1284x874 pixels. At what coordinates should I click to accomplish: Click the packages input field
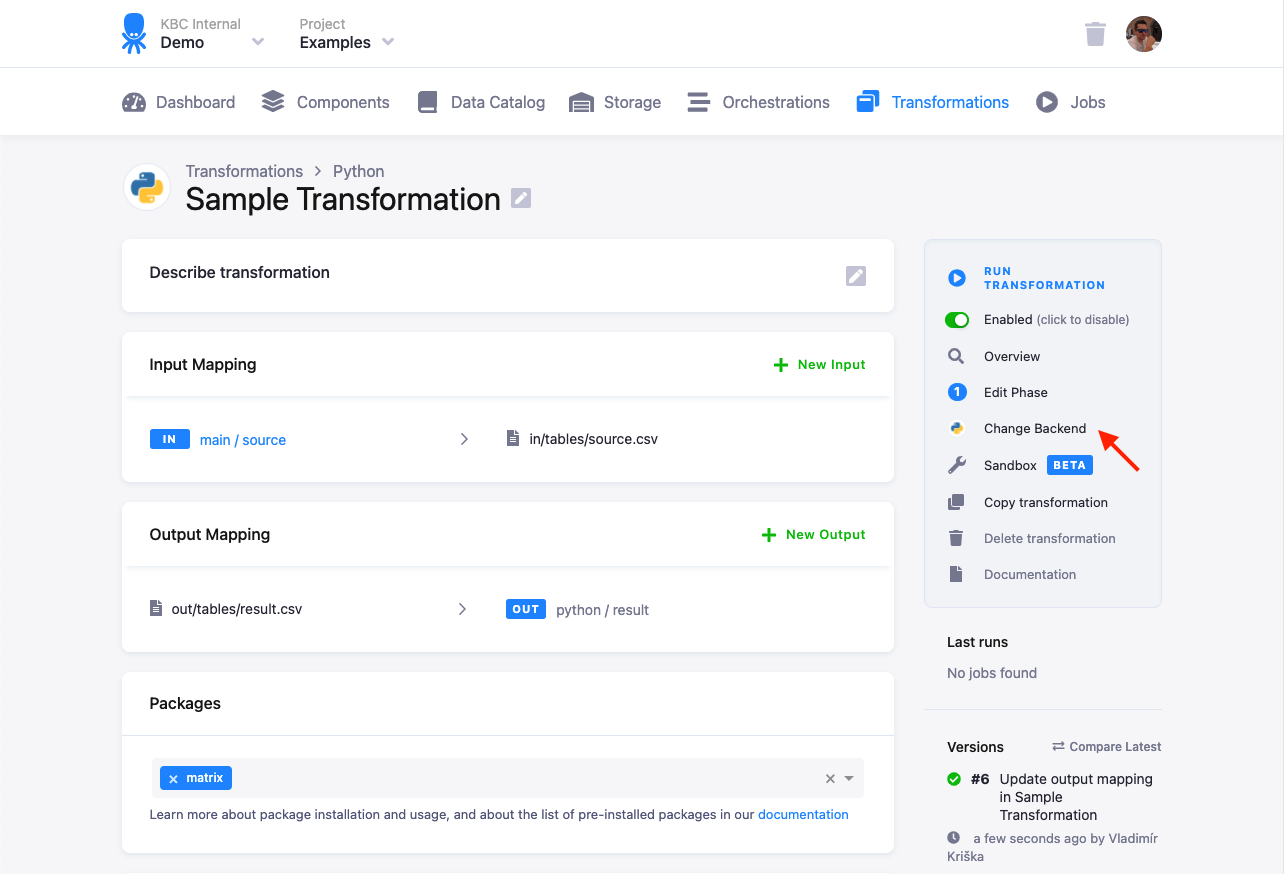point(508,778)
